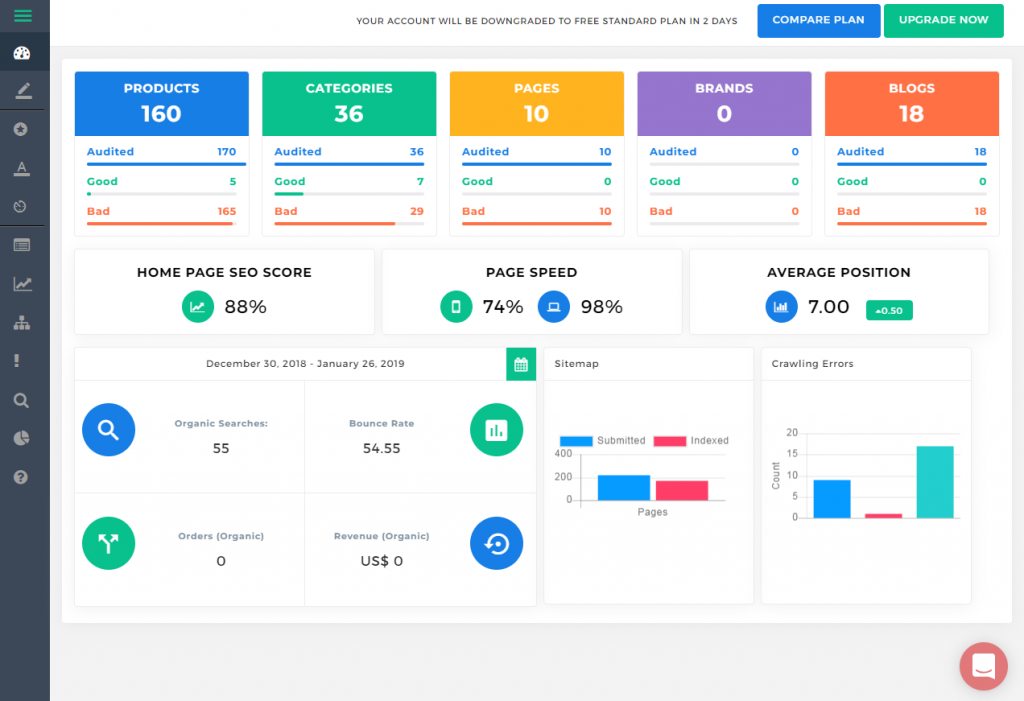Click the Products card header
The image size is (1024, 701).
[161, 103]
